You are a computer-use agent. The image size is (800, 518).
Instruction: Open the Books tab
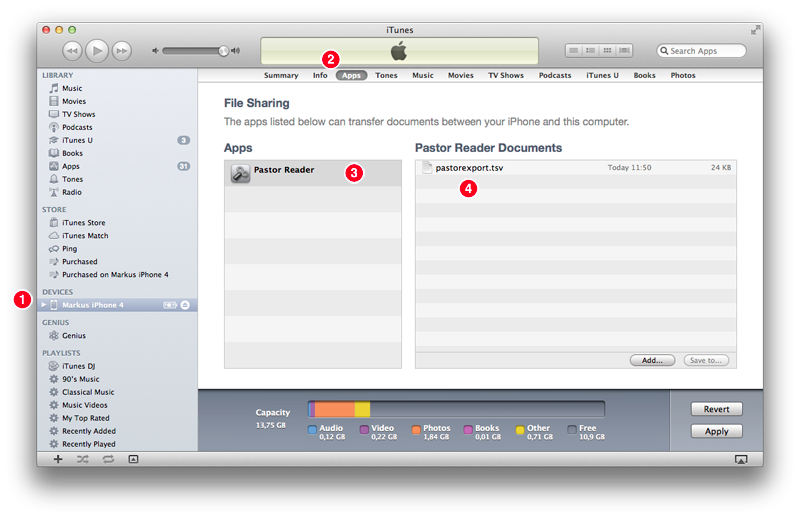644,76
